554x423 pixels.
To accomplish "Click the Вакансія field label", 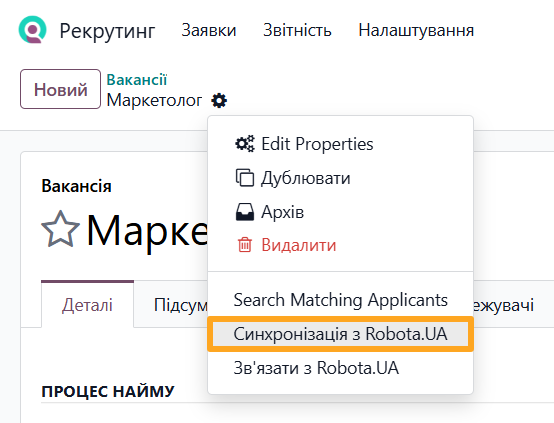I will coord(76,186).
